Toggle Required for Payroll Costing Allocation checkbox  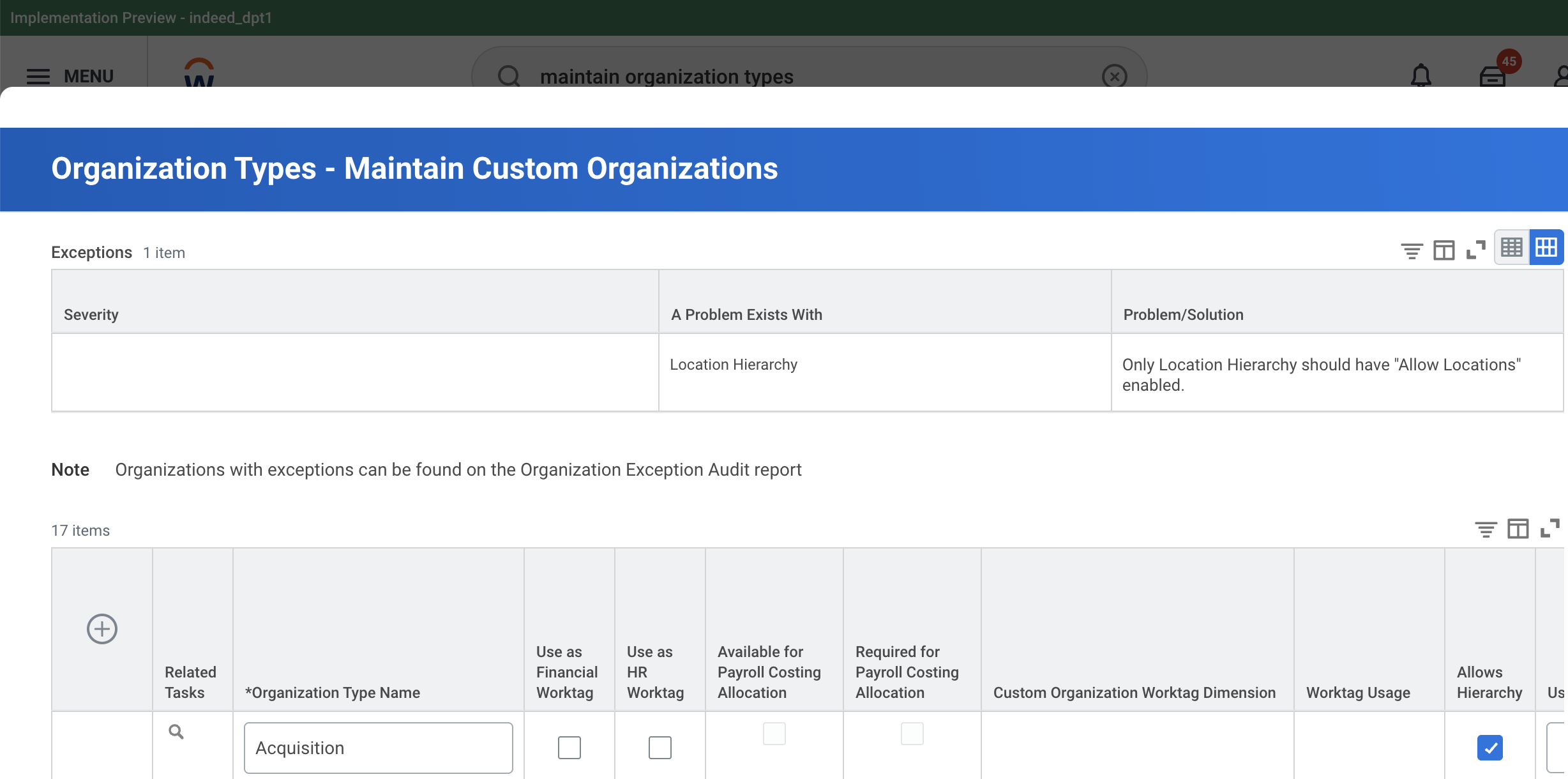click(x=912, y=734)
